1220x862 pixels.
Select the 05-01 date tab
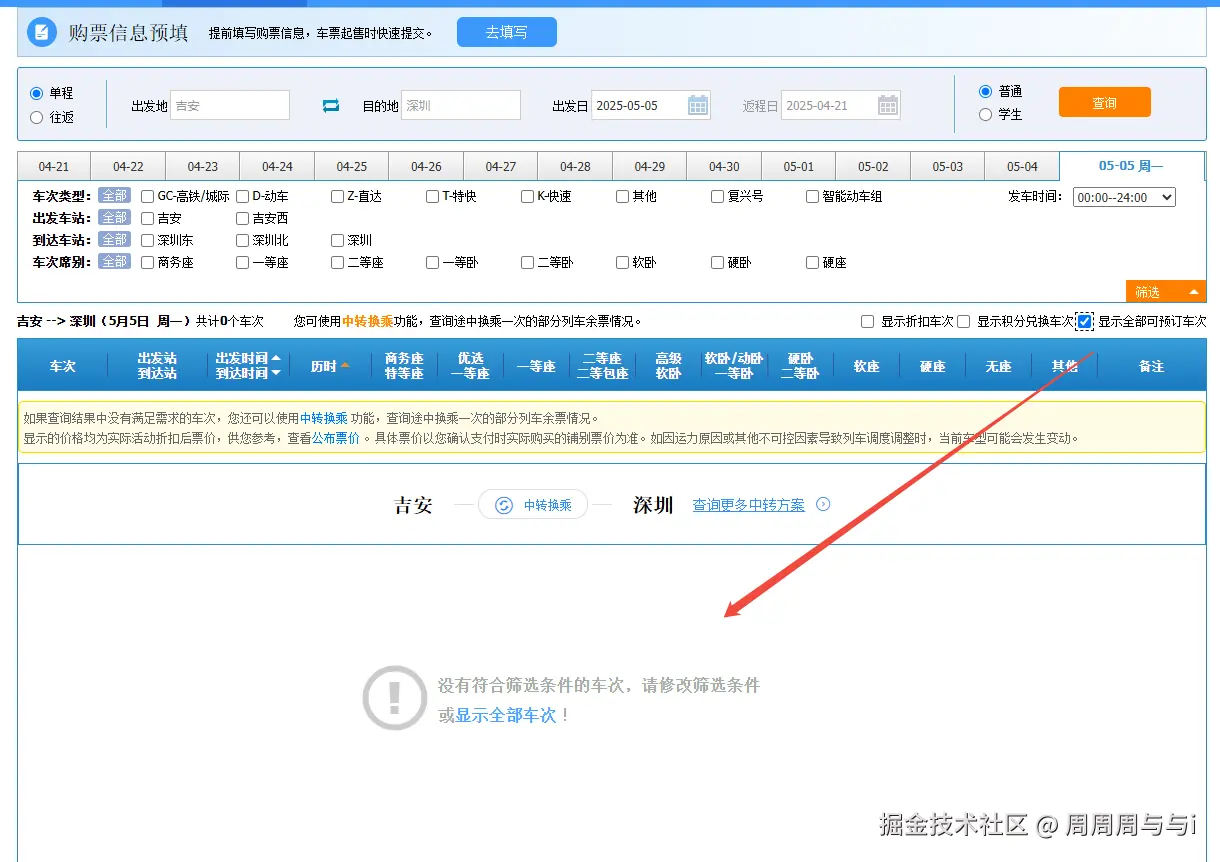[x=798, y=165]
